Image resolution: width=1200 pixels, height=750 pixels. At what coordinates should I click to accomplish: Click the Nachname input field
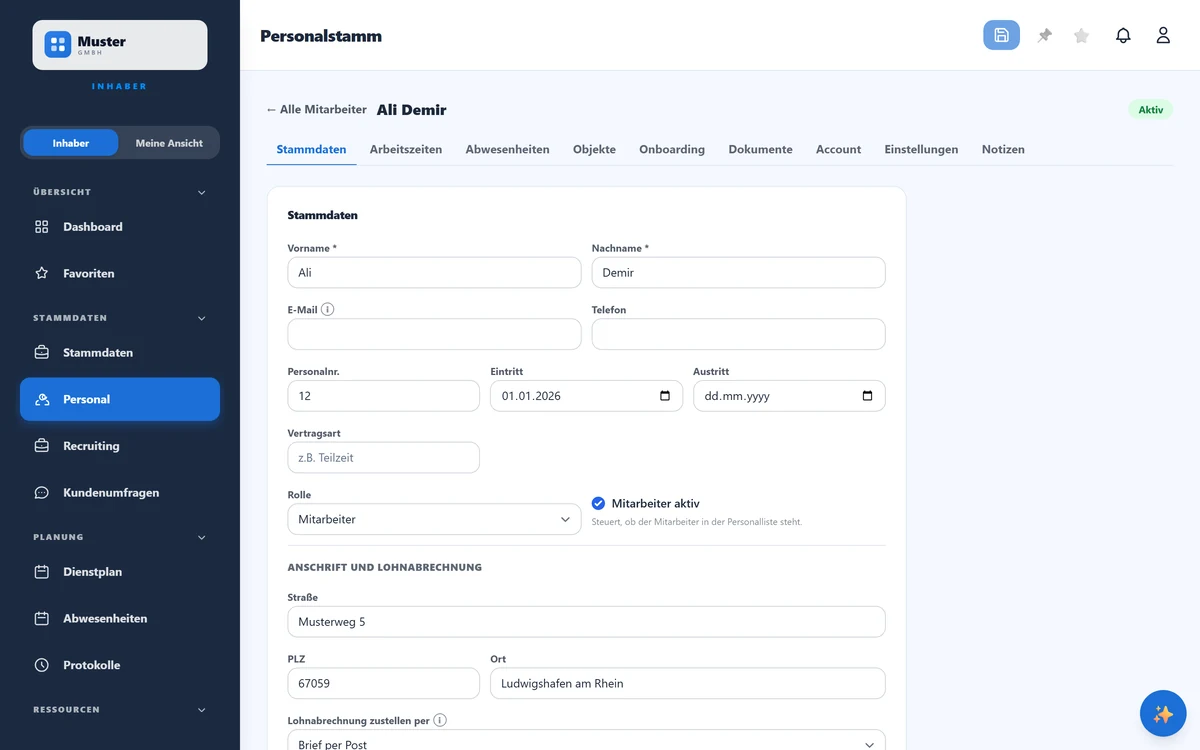(738, 272)
